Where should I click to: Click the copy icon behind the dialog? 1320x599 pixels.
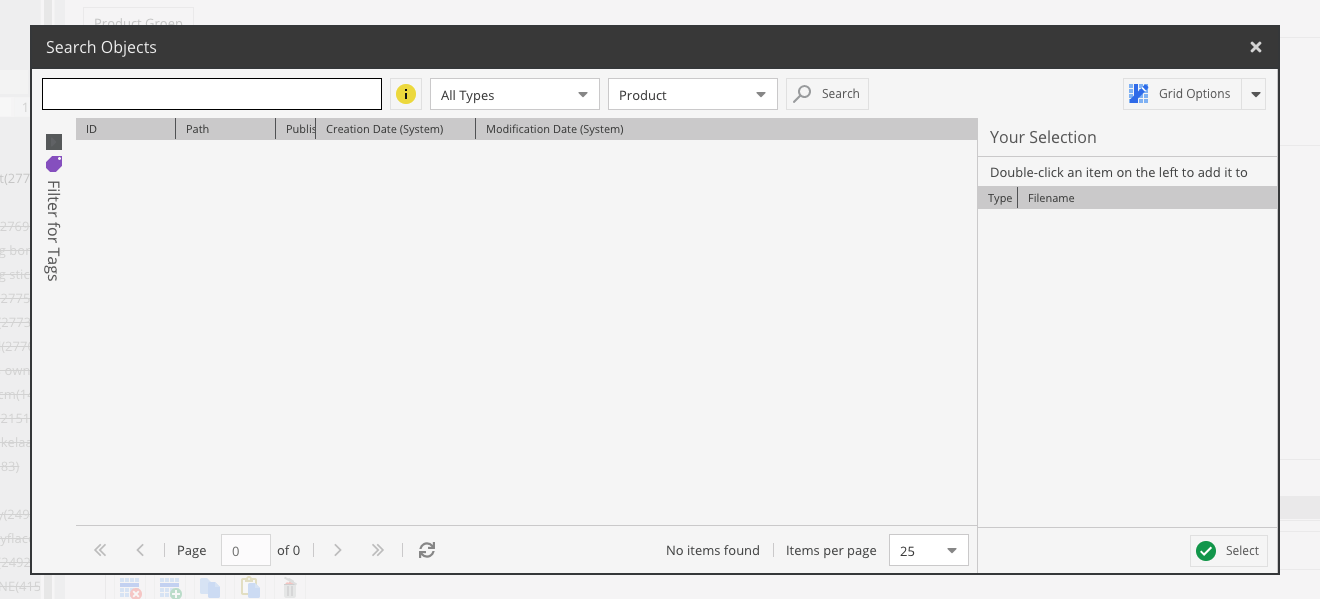point(210,587)
